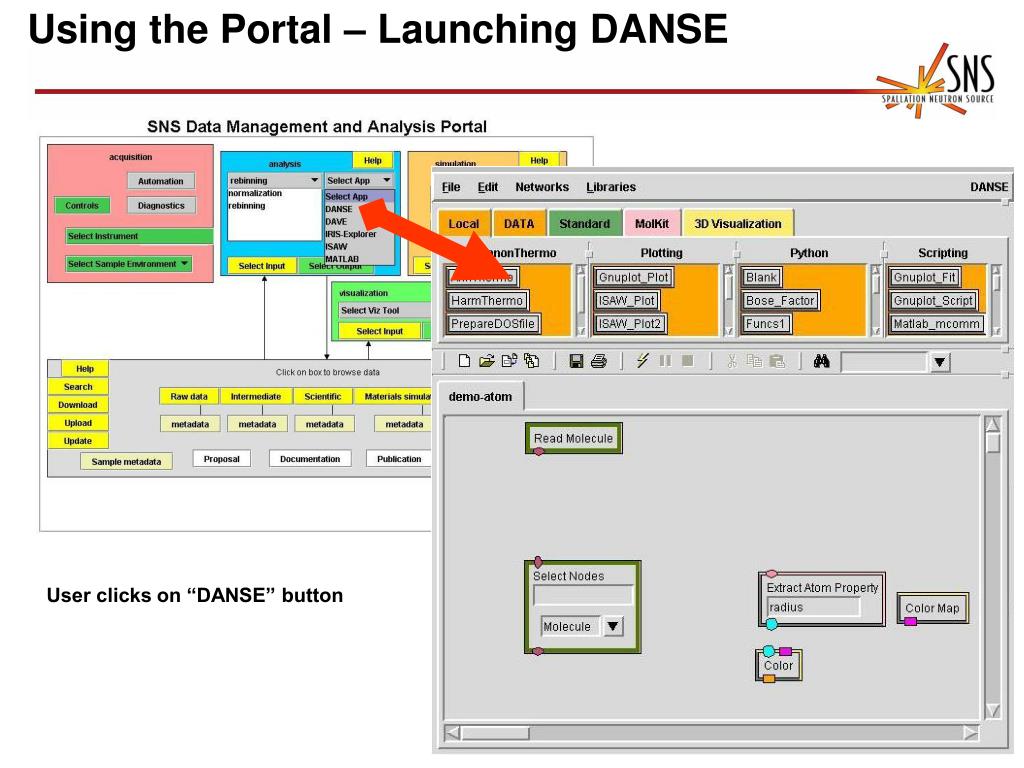Click the Color Map node
Viewport: 1024px width, 768px height.
click(x=932, y=608)
